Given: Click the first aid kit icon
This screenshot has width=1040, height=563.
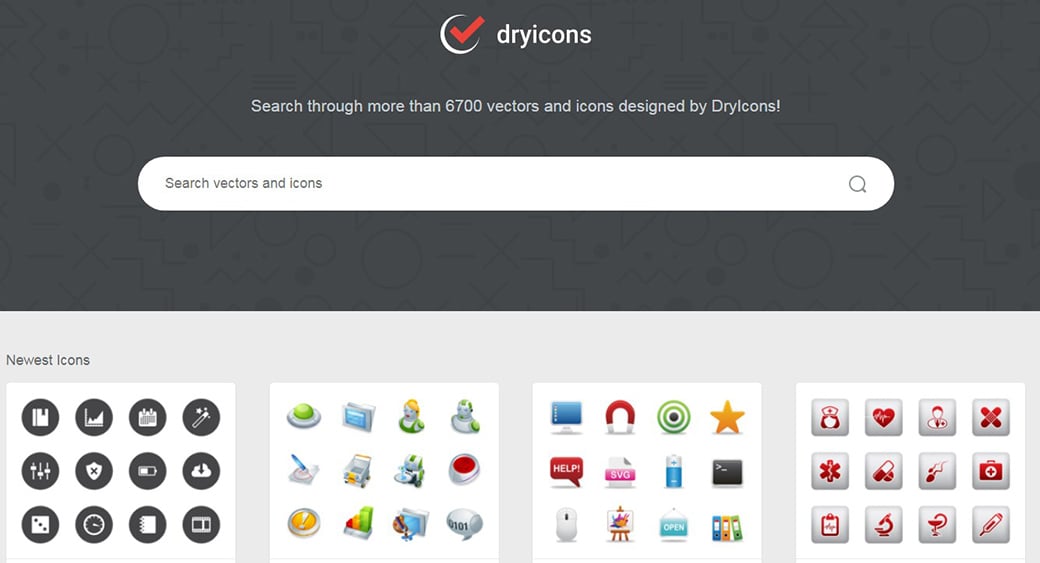Looking at the screenshot, I should tap(991, 471).
